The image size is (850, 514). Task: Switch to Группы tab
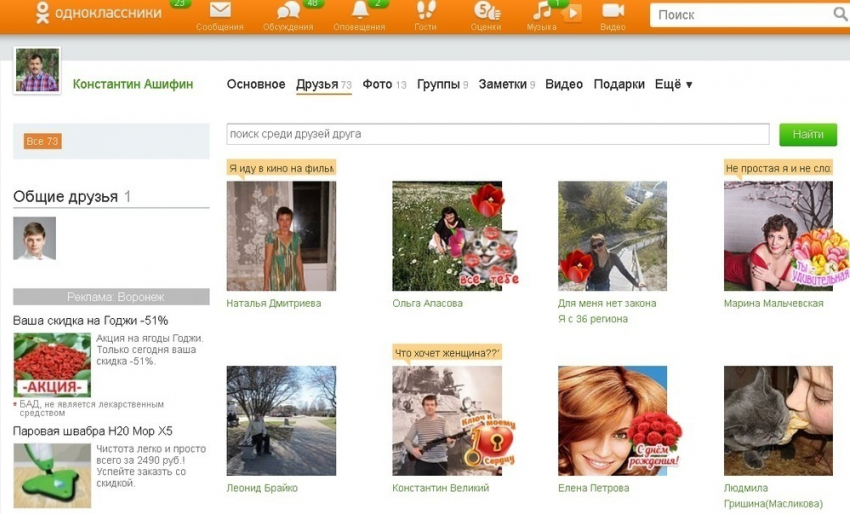(x=442, y=84)
